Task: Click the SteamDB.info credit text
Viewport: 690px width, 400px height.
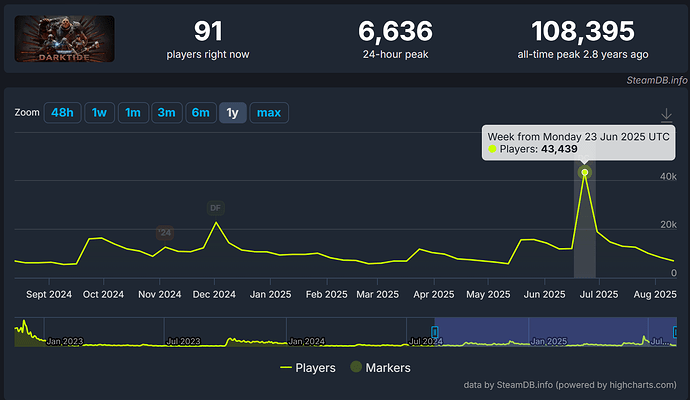Action: (657, 80)
